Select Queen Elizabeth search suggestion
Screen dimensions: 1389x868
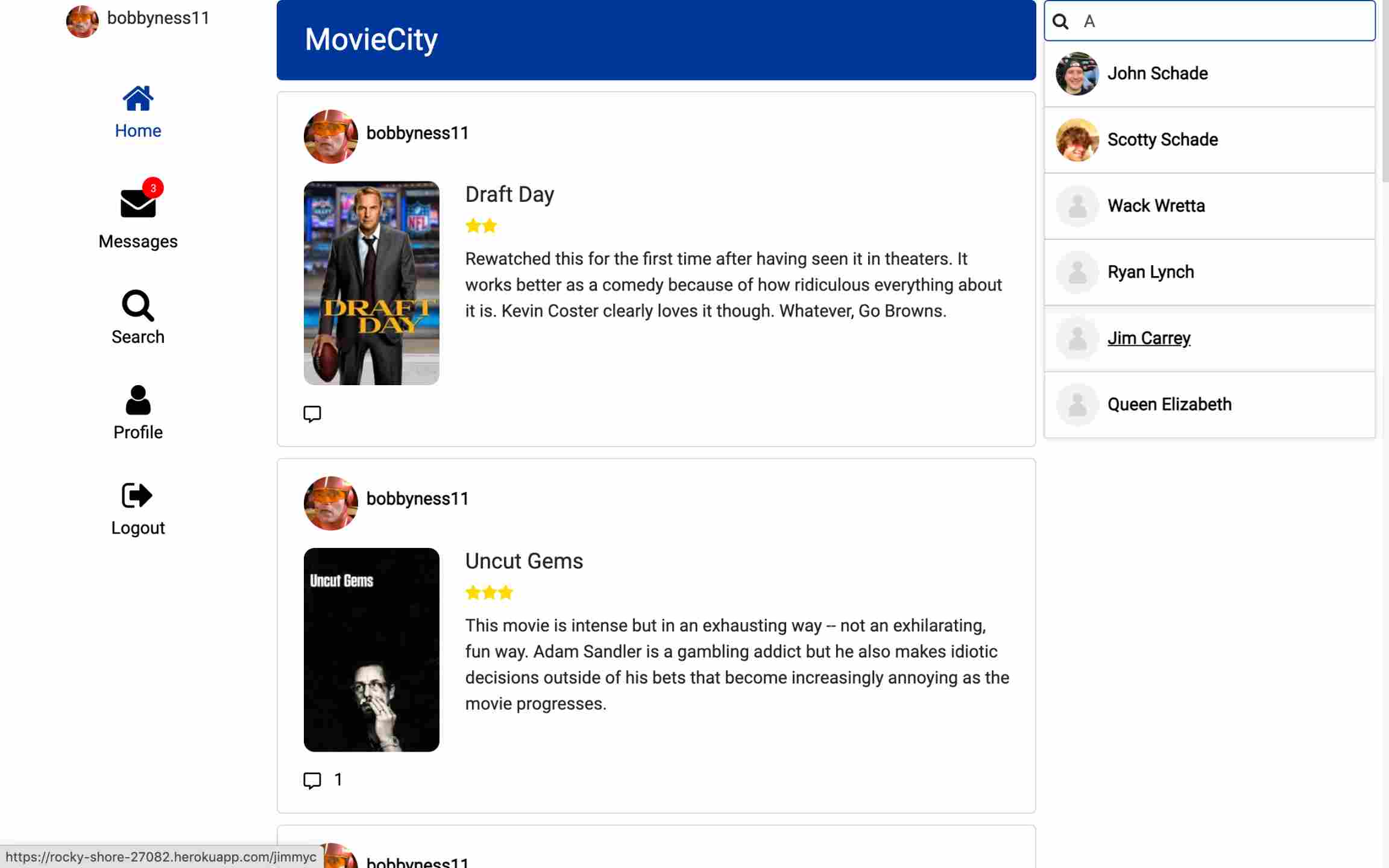(x=1169, y=404)
